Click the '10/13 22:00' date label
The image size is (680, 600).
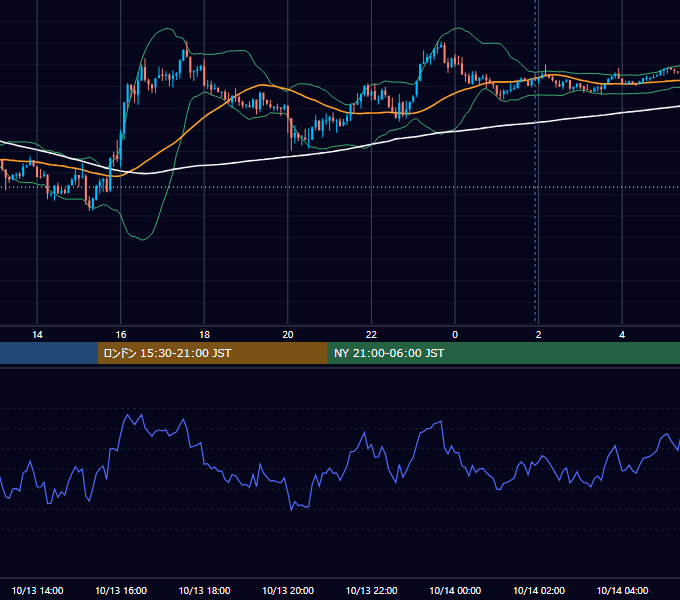tap(371, 590)
